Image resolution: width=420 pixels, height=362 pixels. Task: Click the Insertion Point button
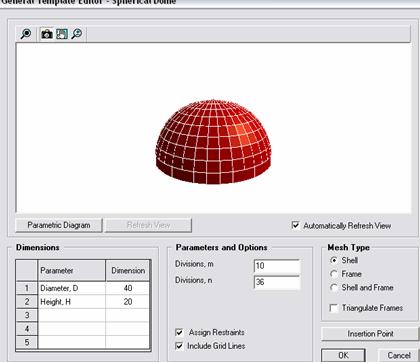click(370, 334)
